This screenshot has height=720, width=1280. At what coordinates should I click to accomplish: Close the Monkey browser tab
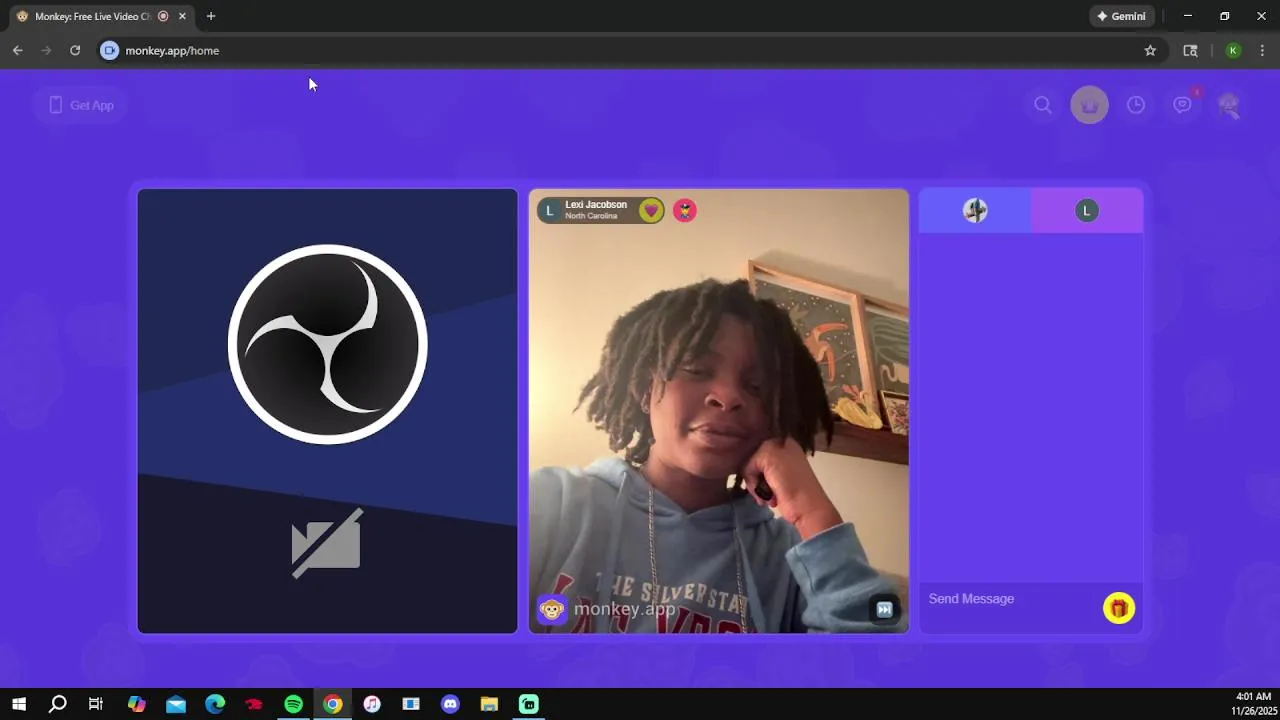tap(182, 16)
